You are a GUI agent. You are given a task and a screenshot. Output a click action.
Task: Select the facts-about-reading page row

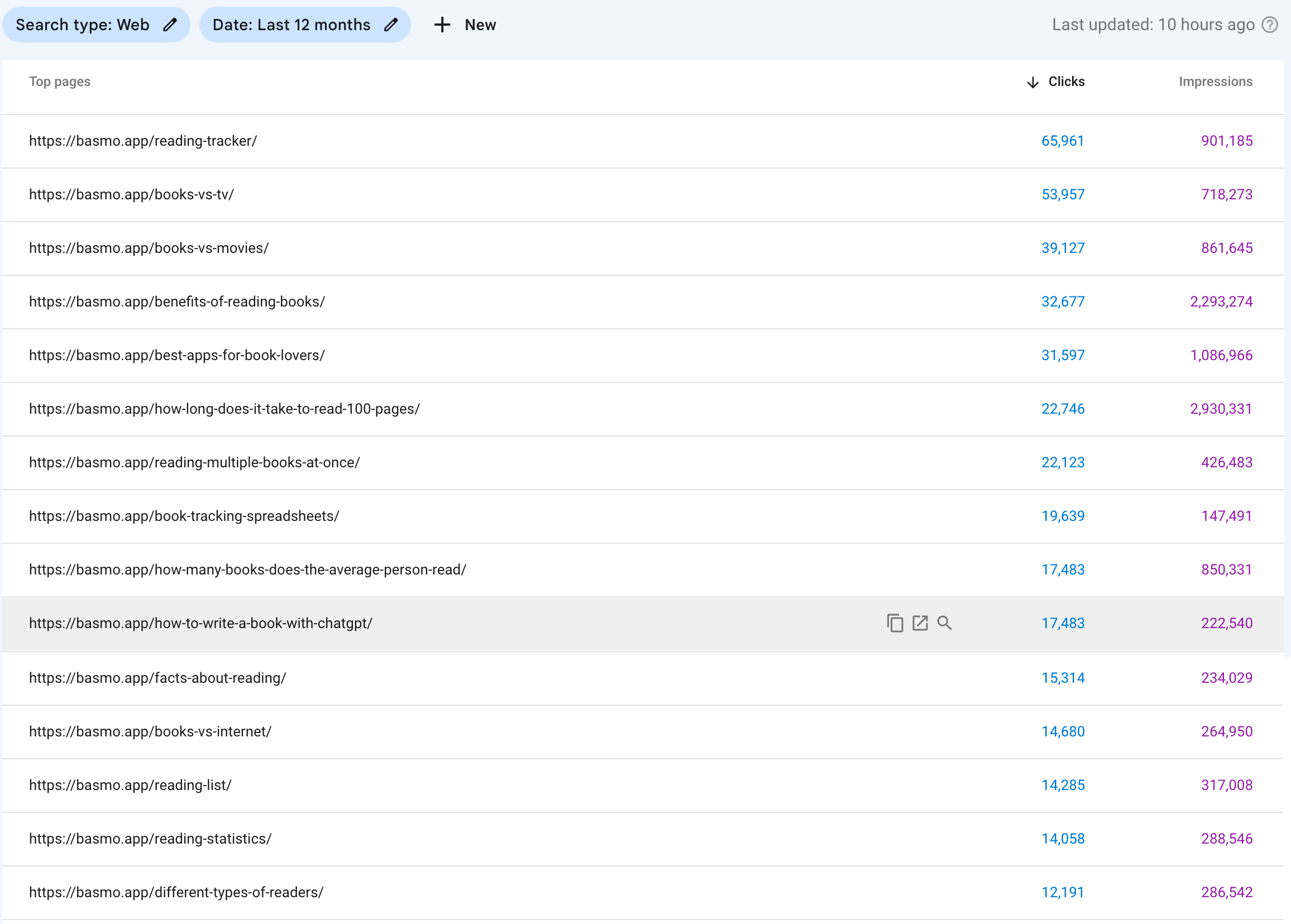click(643, 678)
